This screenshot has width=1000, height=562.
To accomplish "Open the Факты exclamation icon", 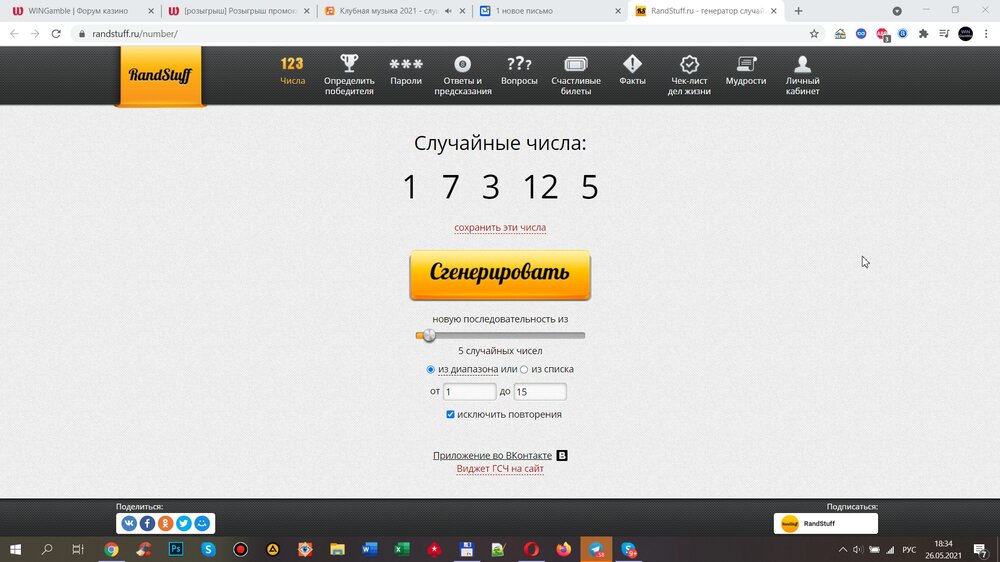I will click(632, 72).
